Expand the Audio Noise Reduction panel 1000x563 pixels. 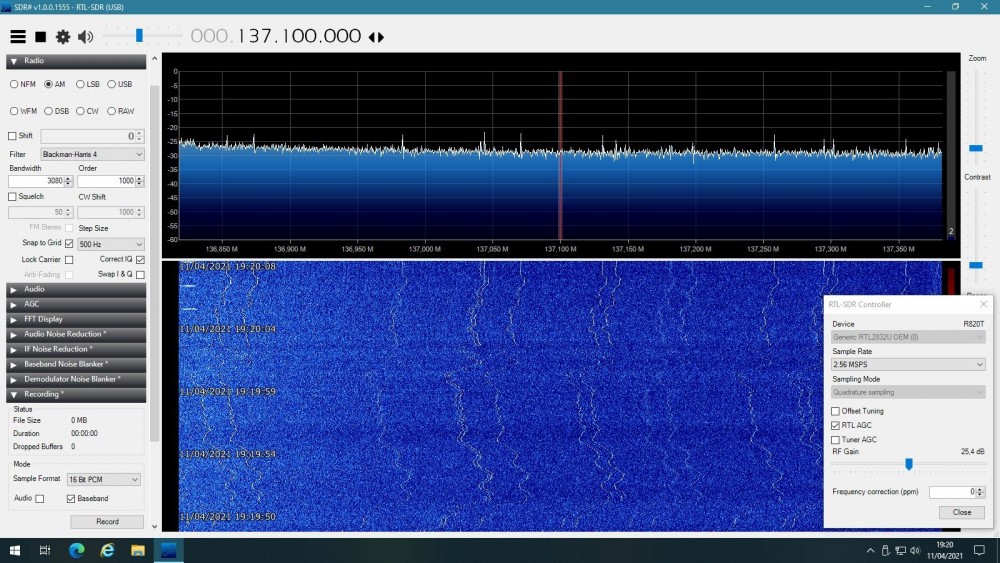tap(76, 334)
